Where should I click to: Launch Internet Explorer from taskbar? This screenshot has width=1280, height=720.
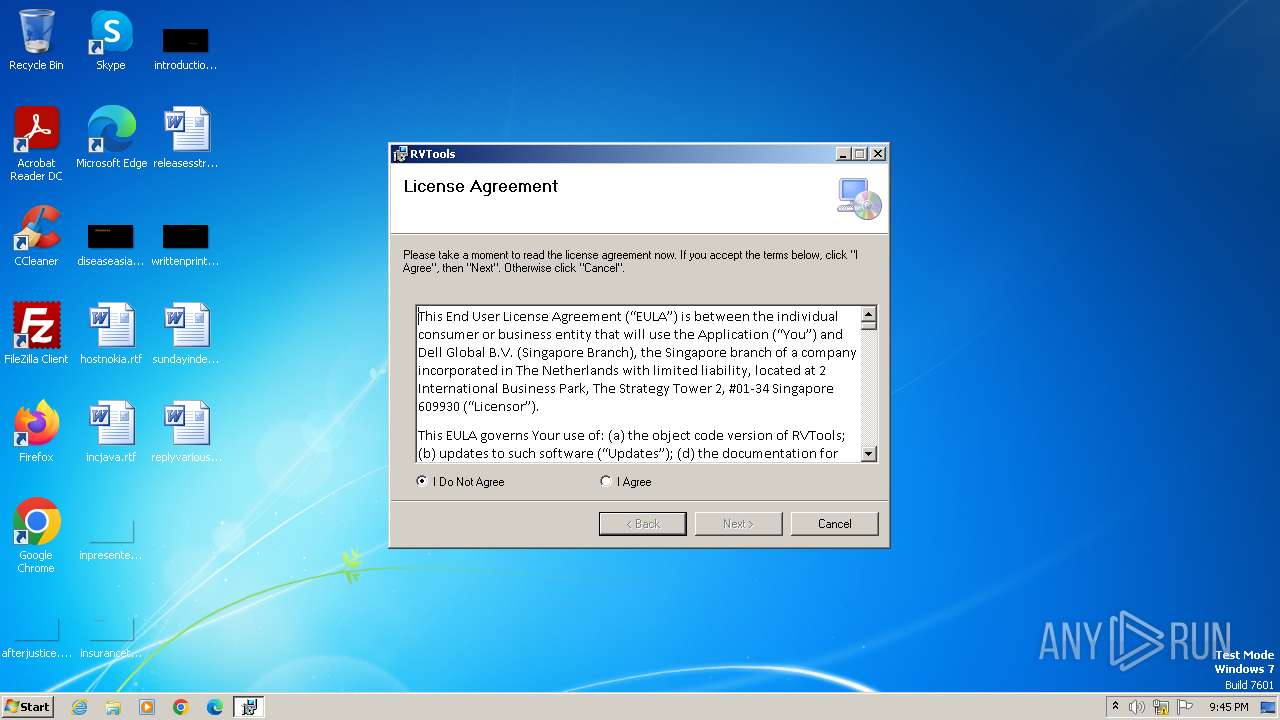point(79,707)
